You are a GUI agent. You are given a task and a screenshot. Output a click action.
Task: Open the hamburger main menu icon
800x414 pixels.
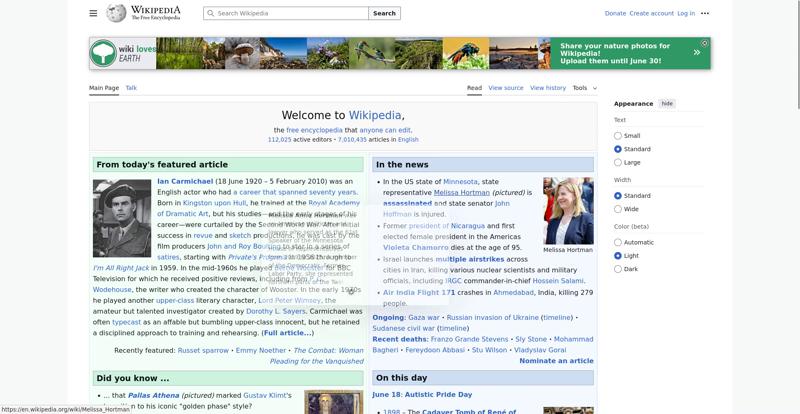[93, 13]
